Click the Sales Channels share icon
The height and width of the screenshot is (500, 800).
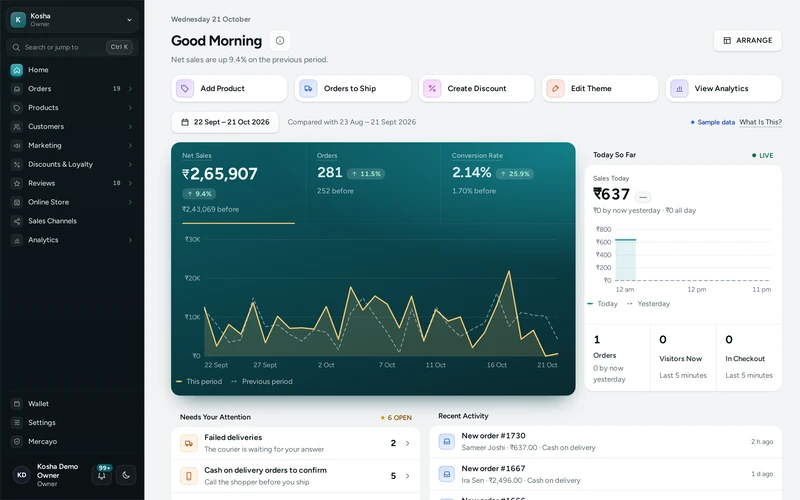coord(17,221)
